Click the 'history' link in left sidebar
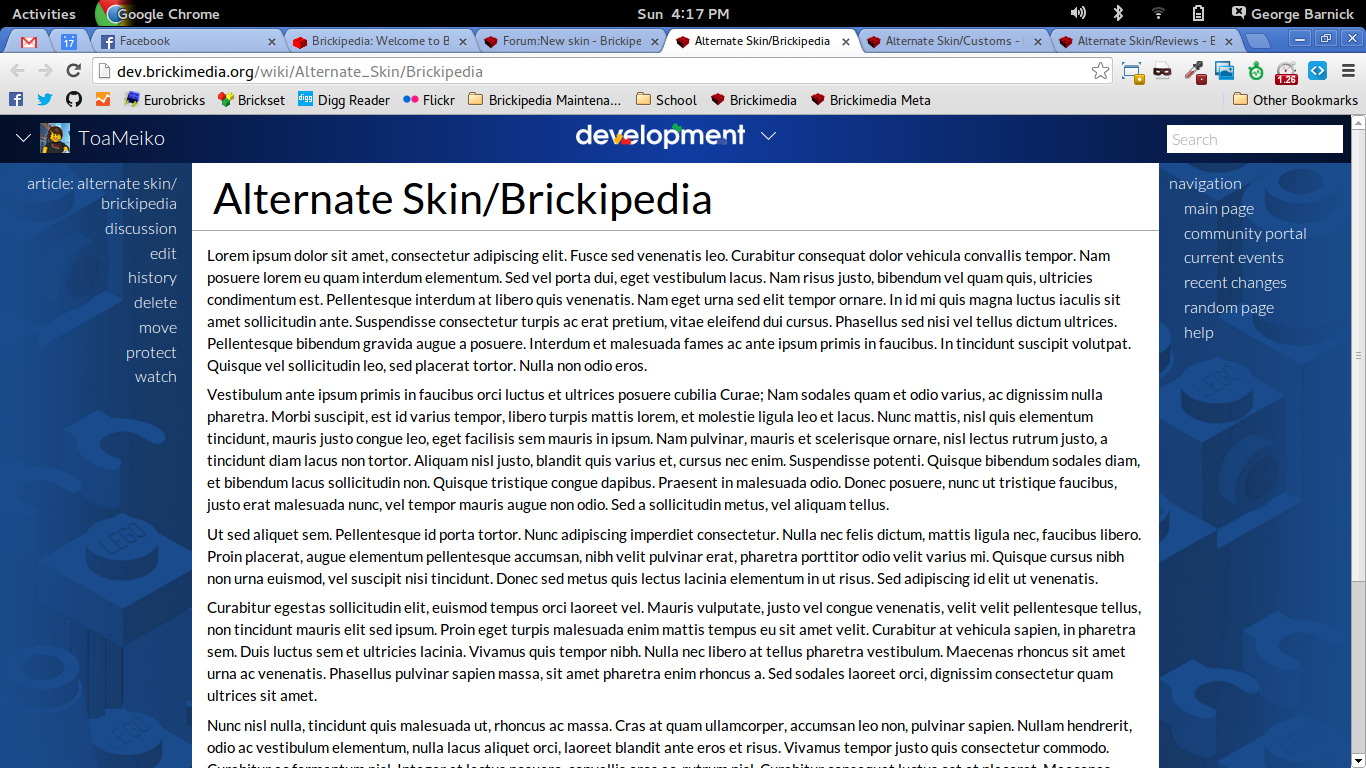Screen dimensions: 1366x768 152,278
